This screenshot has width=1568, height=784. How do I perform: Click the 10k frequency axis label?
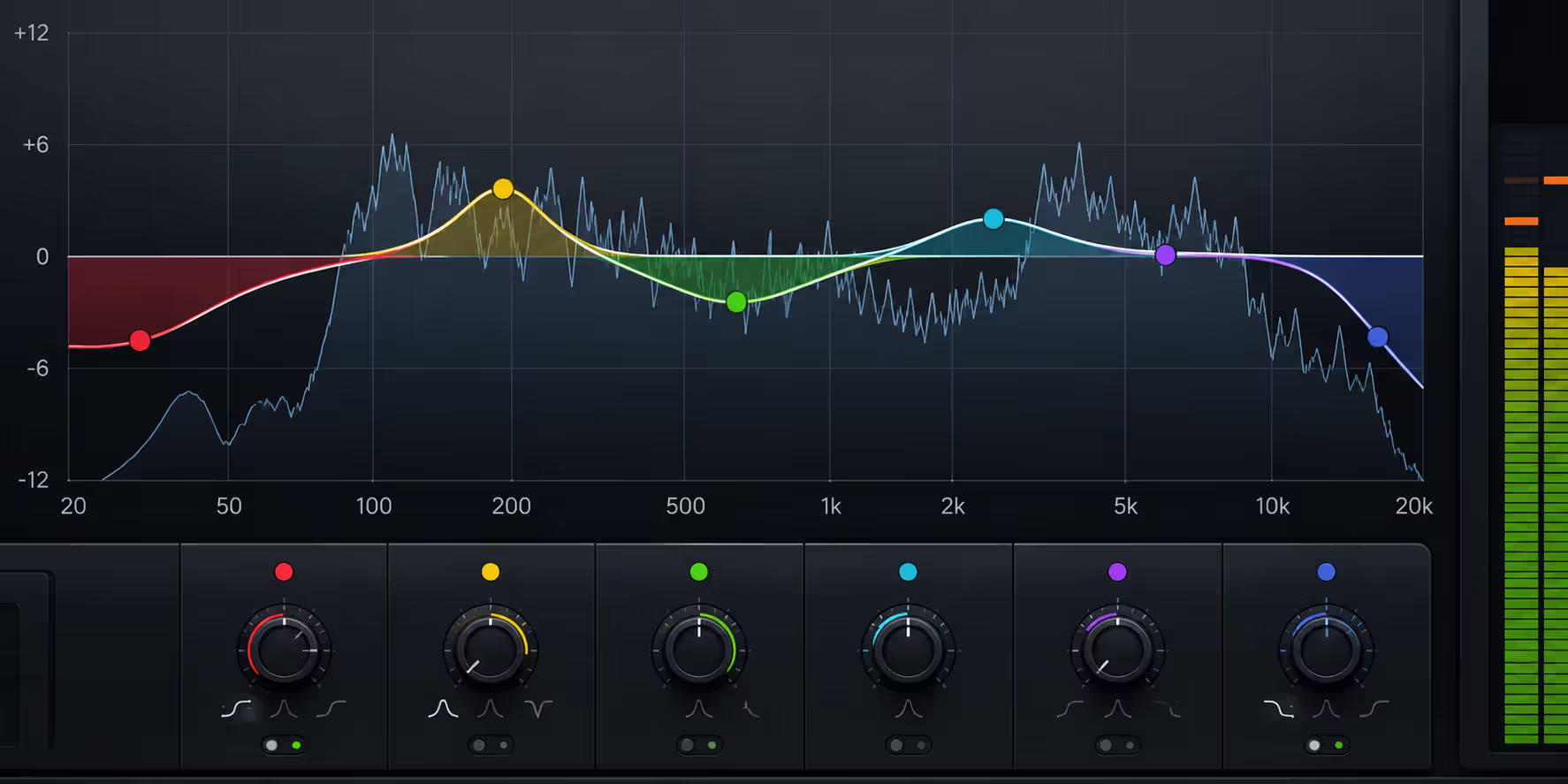(x=1273, y=506)
